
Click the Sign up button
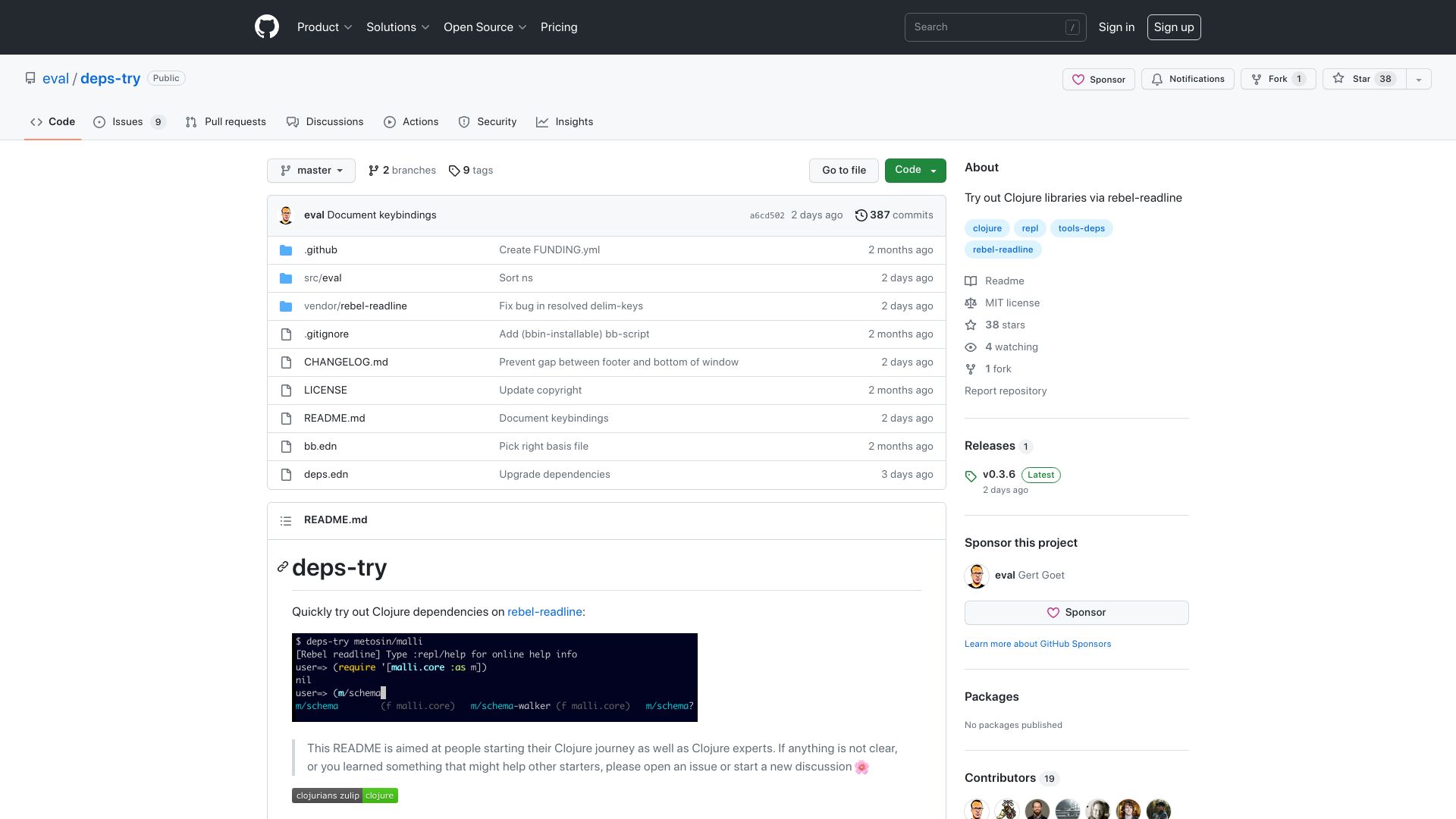pos(1174,27)
